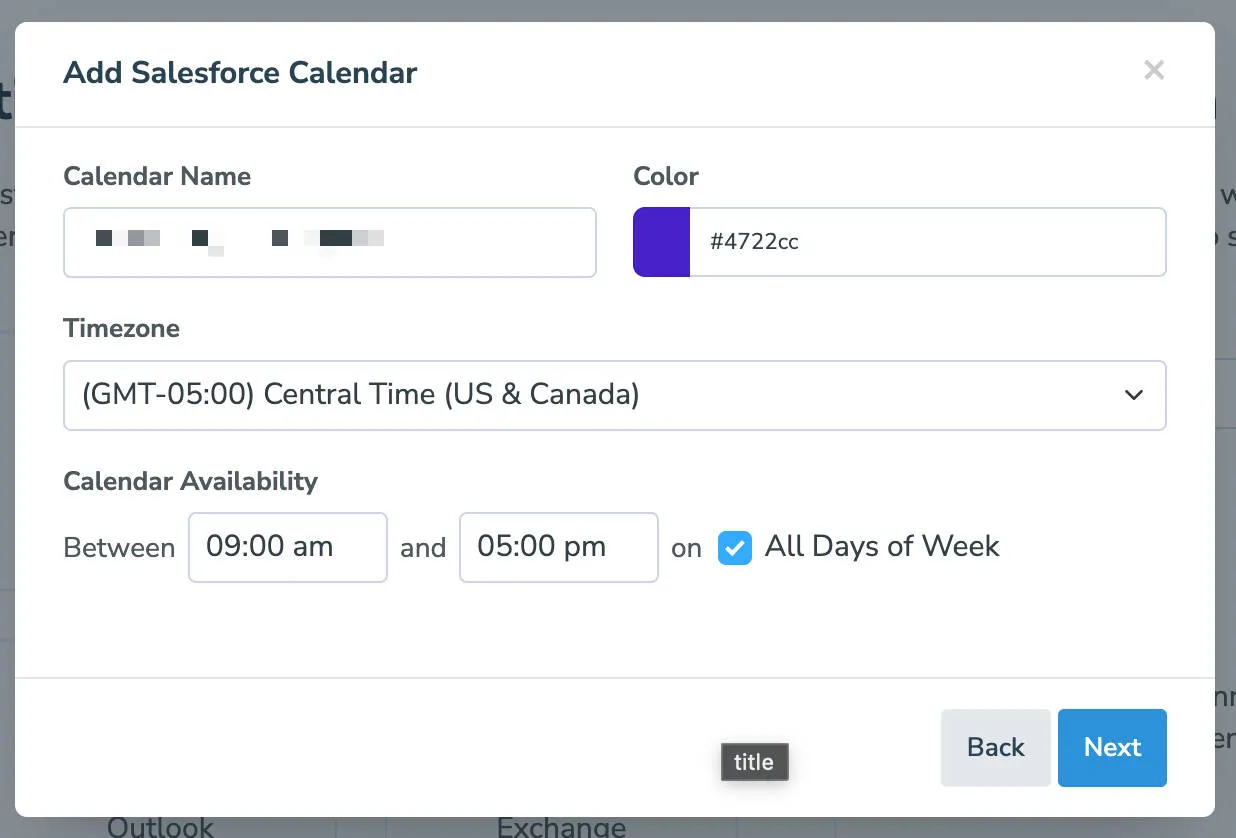Viewport: 1236px width, 838px height.
Task: Click the title tooltip near the buttons
Action: (x=754, y=762)
